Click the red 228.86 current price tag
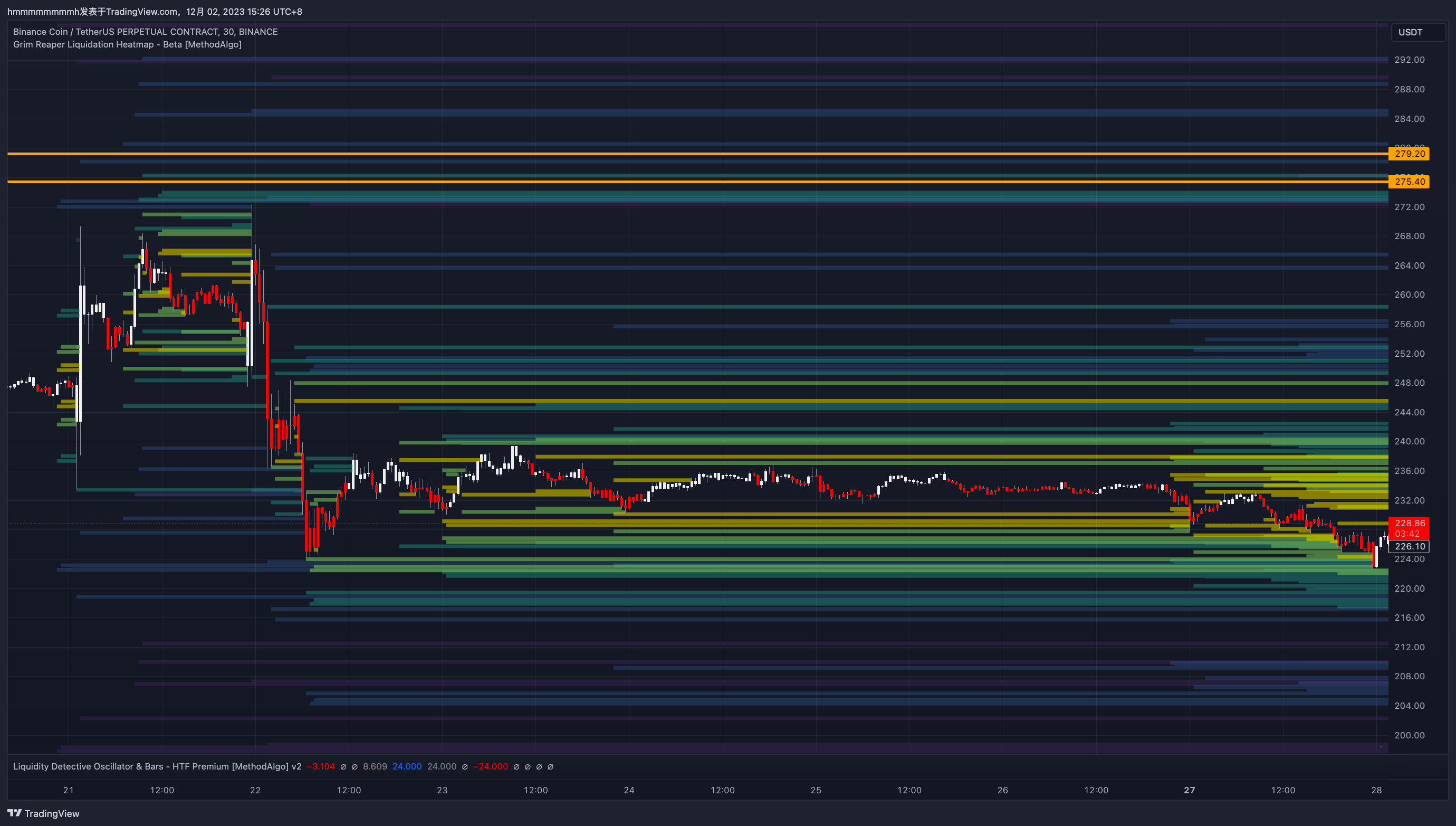The image size is (1456, 826). point(1409,524)
